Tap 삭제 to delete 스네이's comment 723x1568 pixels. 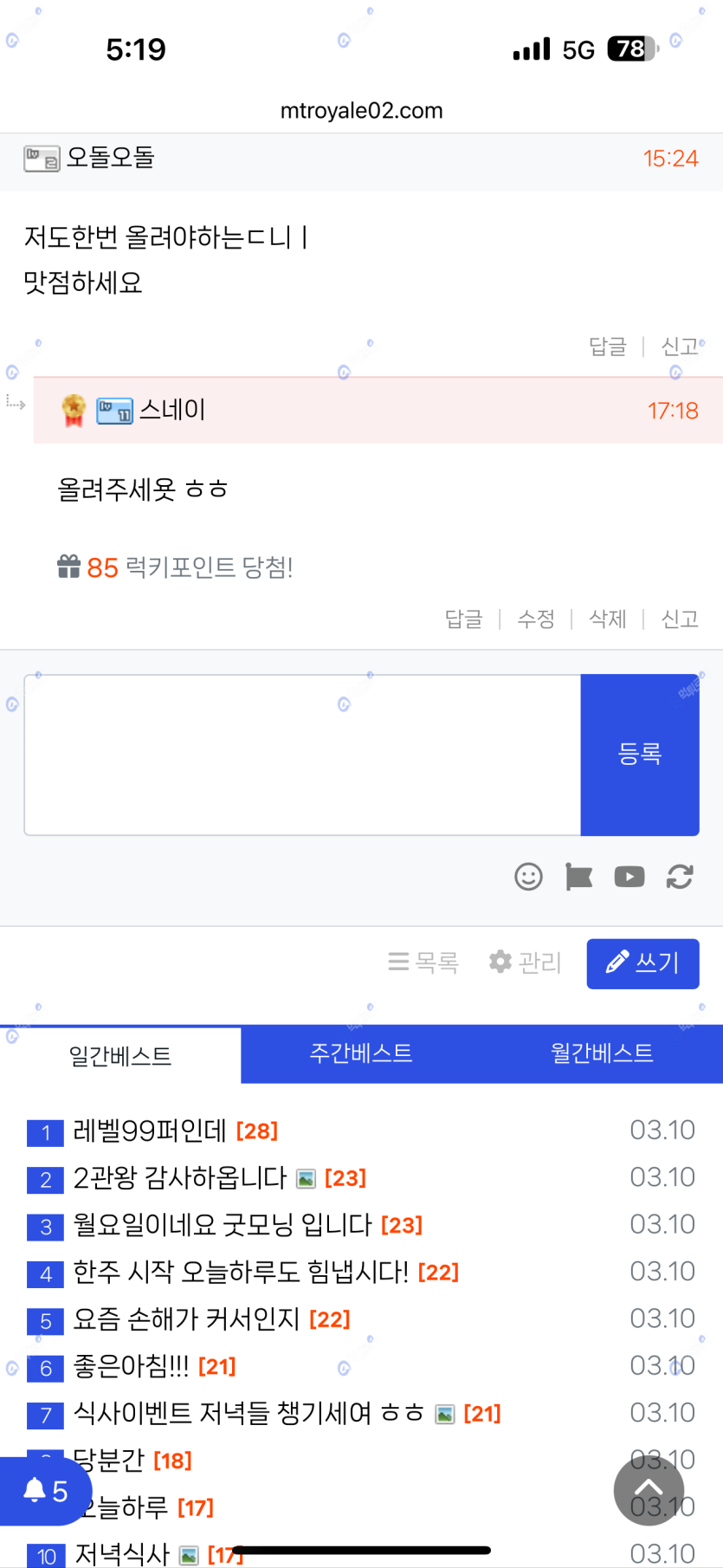point(608,619)
